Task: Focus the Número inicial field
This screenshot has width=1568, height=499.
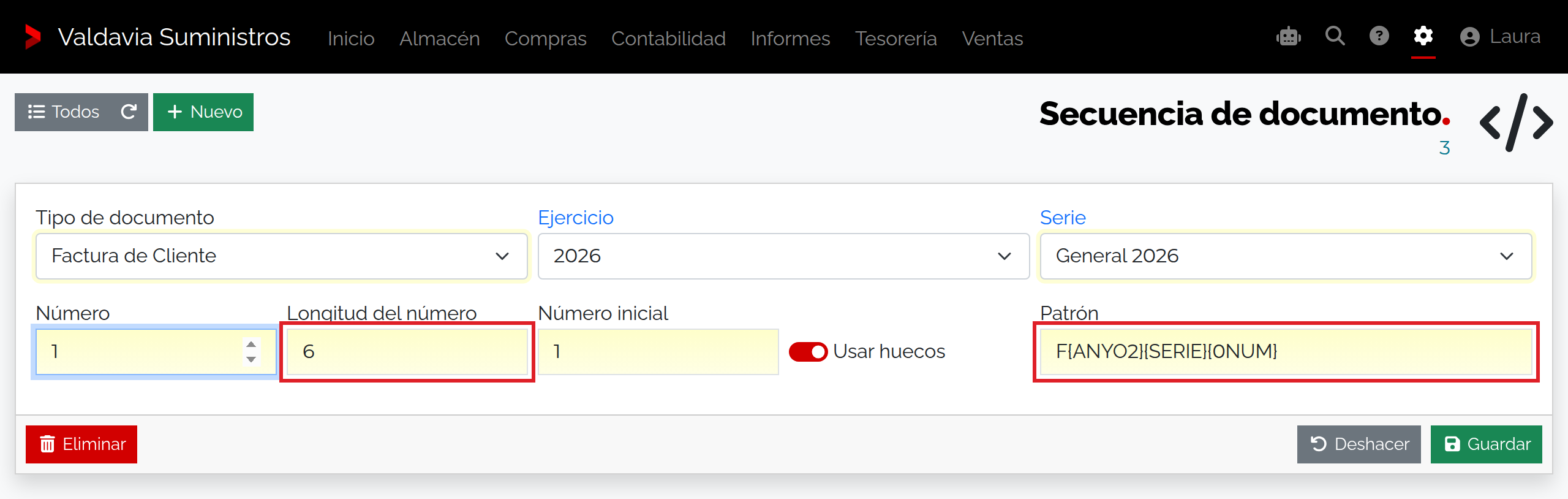Action: pos(658,351)
